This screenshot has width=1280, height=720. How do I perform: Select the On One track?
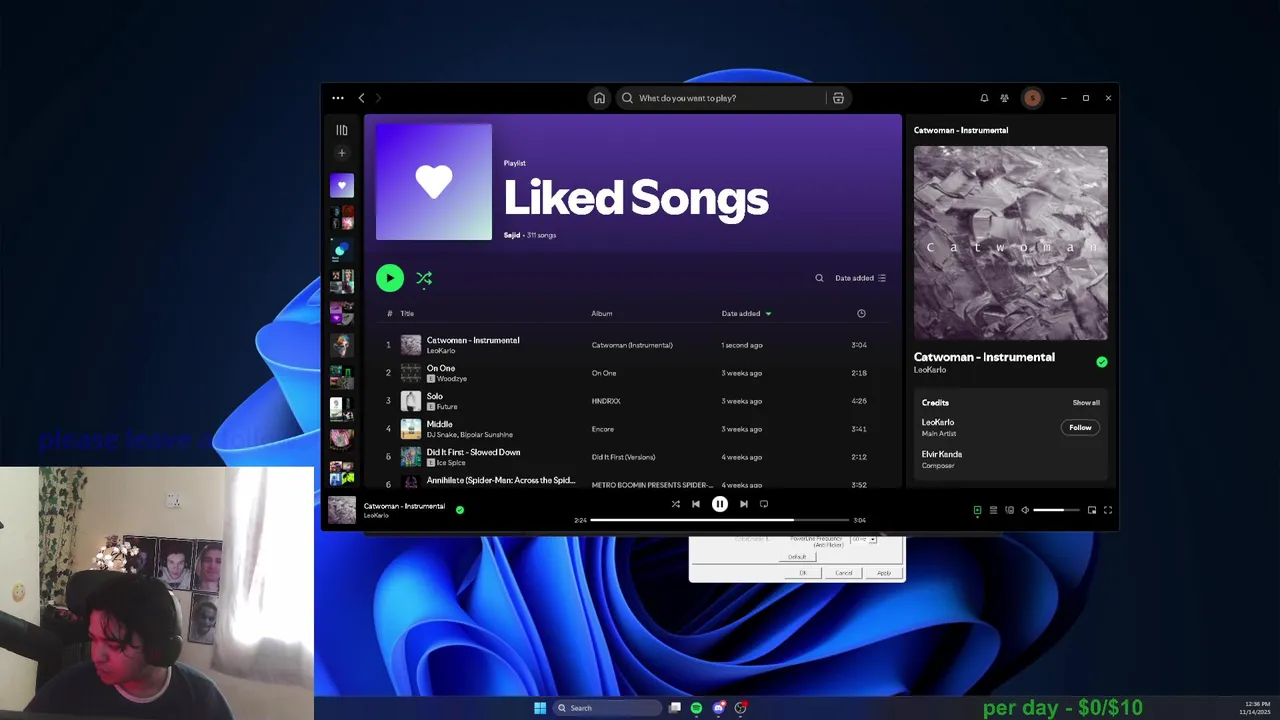point(632,373)
